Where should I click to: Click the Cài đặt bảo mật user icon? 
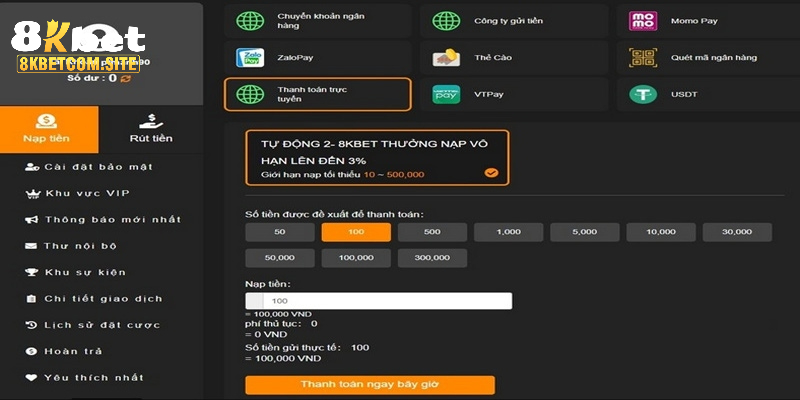point(32,167)
